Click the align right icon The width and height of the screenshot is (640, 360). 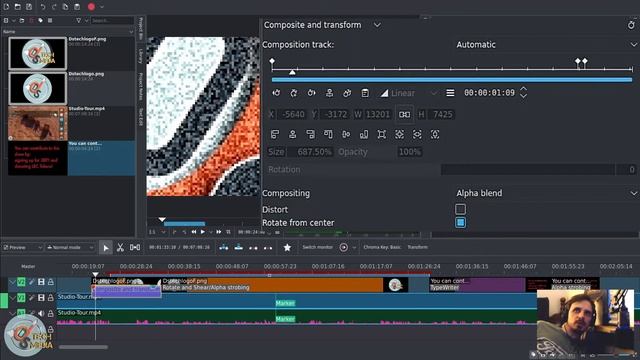tap(310, 134)
